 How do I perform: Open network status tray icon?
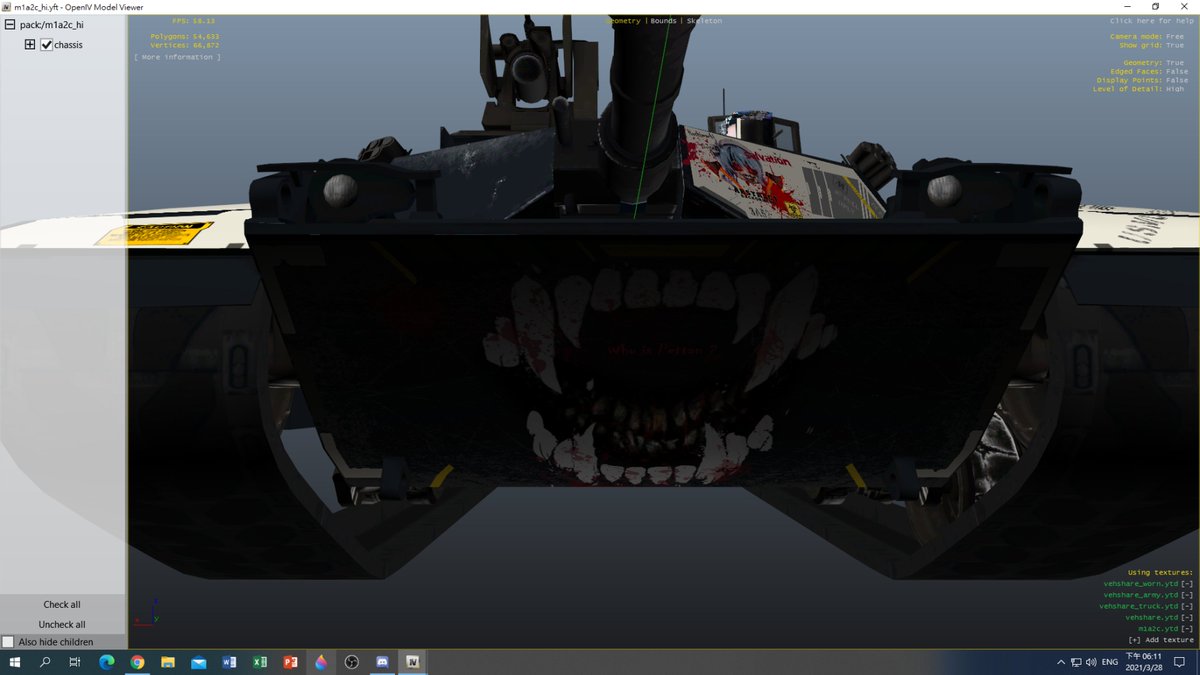pyautogui.click(x=1075, y=662)
